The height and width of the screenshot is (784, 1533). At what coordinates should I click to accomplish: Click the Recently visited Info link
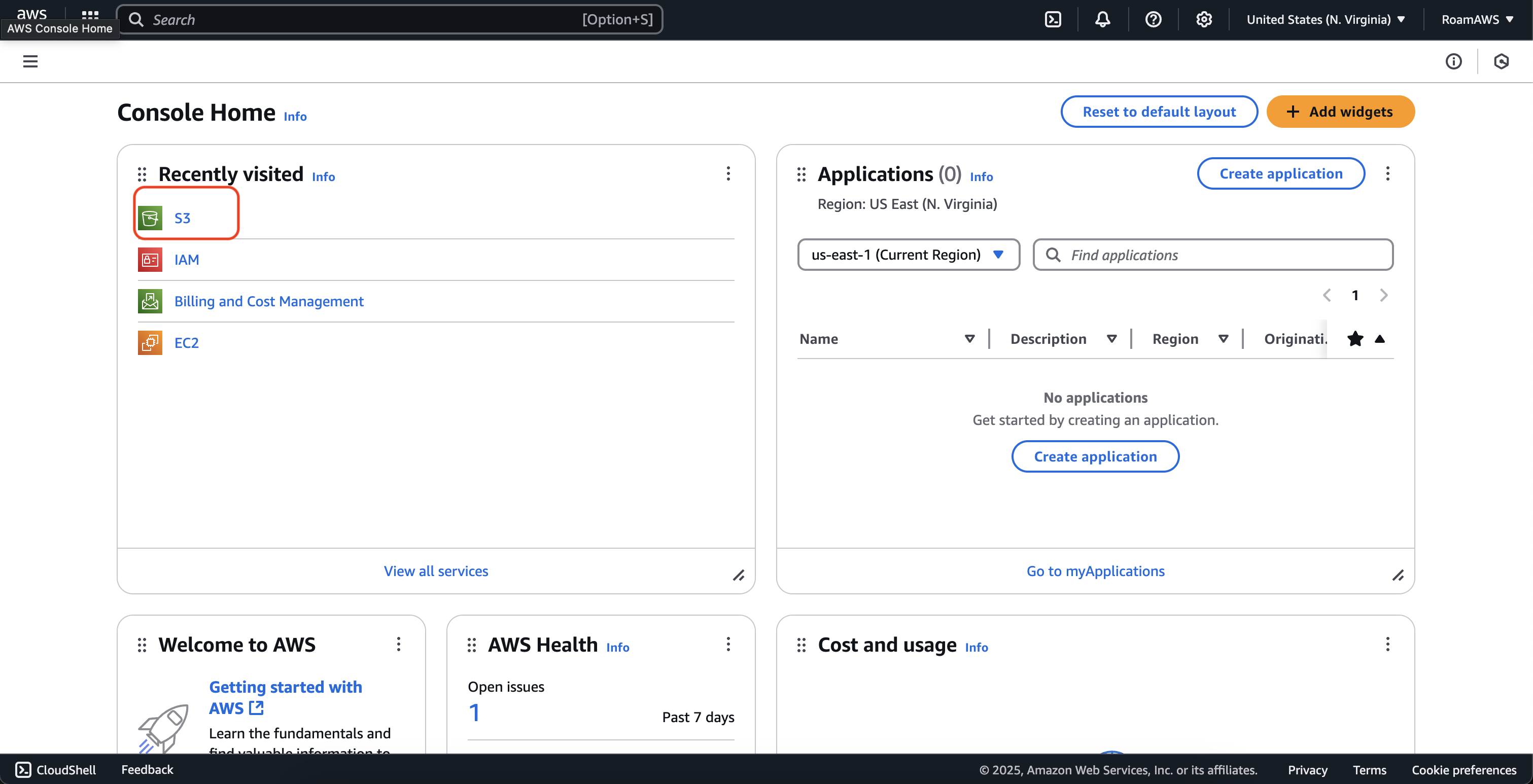click(323, 176)
